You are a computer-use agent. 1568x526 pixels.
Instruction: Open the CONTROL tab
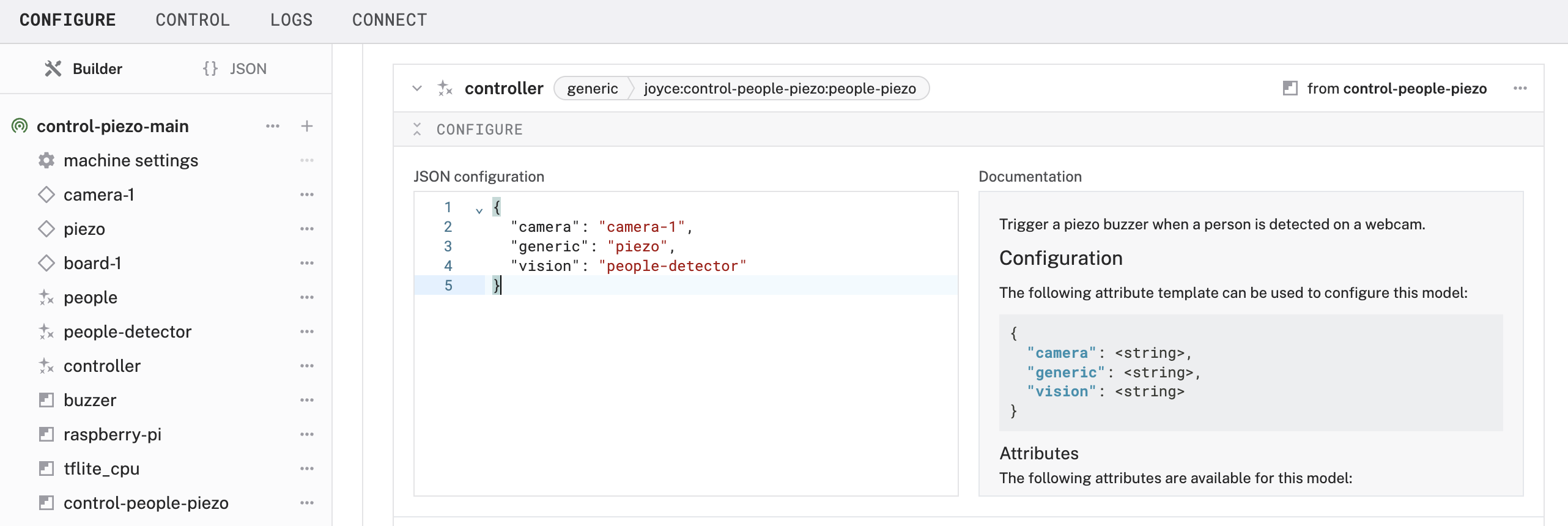click(193, 20)
